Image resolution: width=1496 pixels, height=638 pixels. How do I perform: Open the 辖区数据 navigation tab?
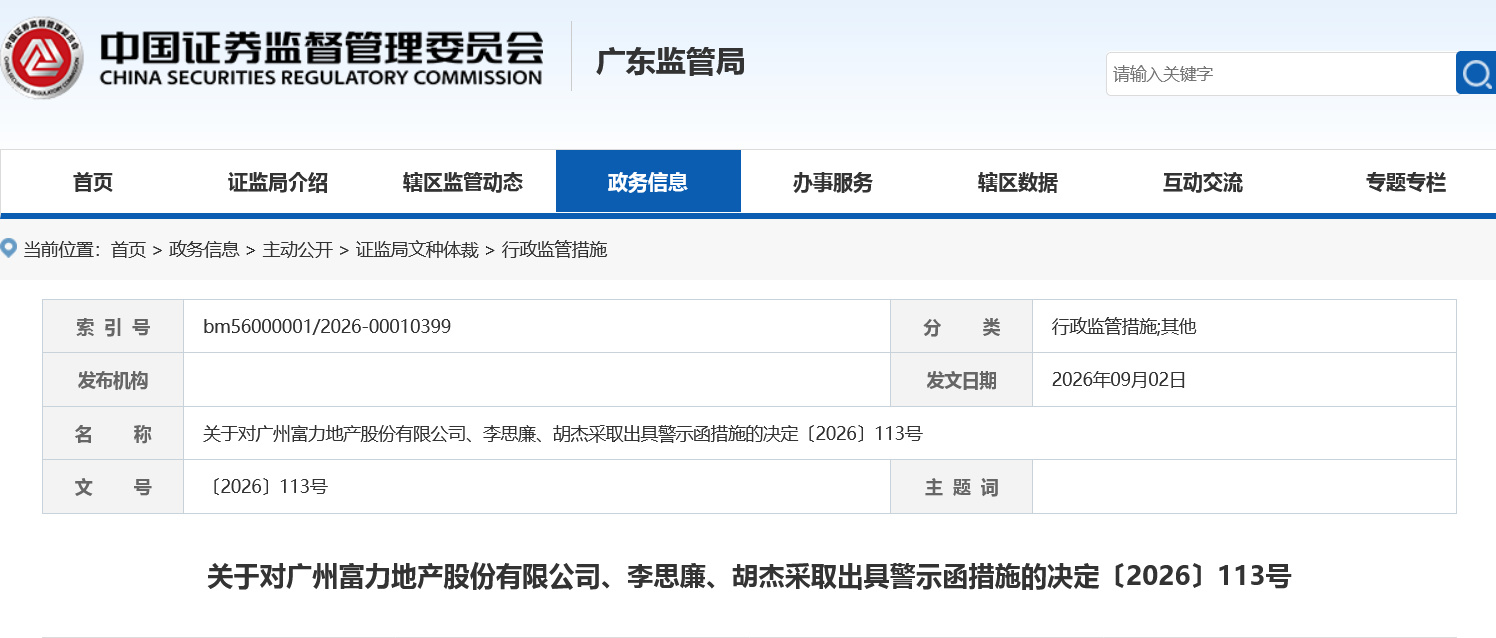point(1018,182)
